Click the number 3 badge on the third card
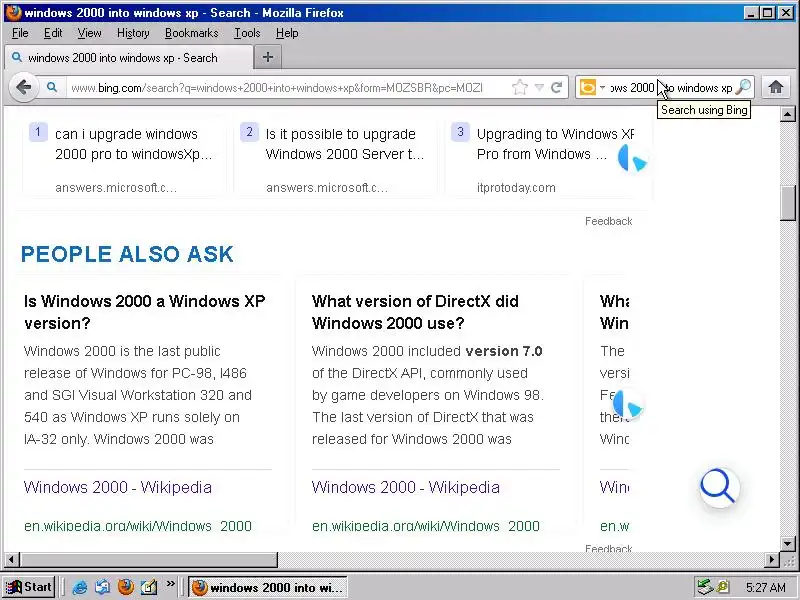This screenshot has width=800, height=600. click(x=460, y=132)
